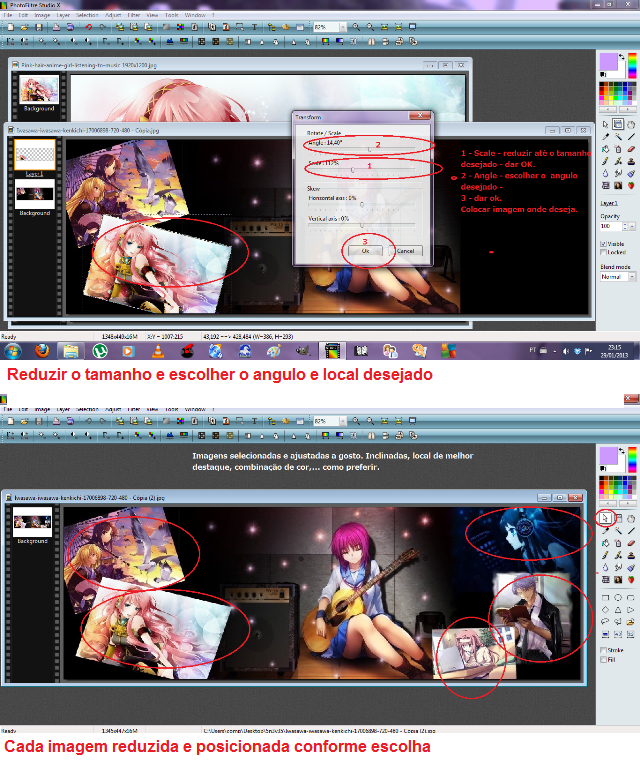Screen dimensions: 640x772
Task: Open the Selection menu in upper window
Action: click(x=87, y=15)
